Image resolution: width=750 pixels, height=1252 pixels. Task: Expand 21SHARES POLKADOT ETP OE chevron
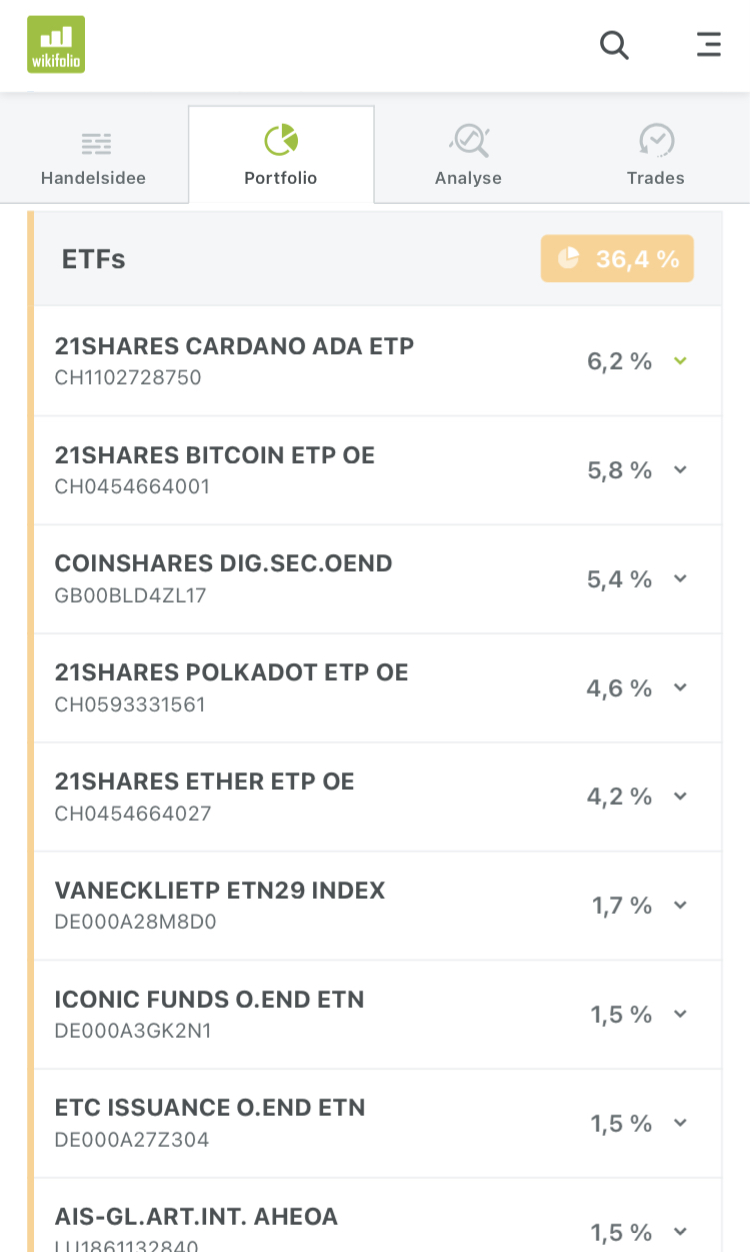681,688
